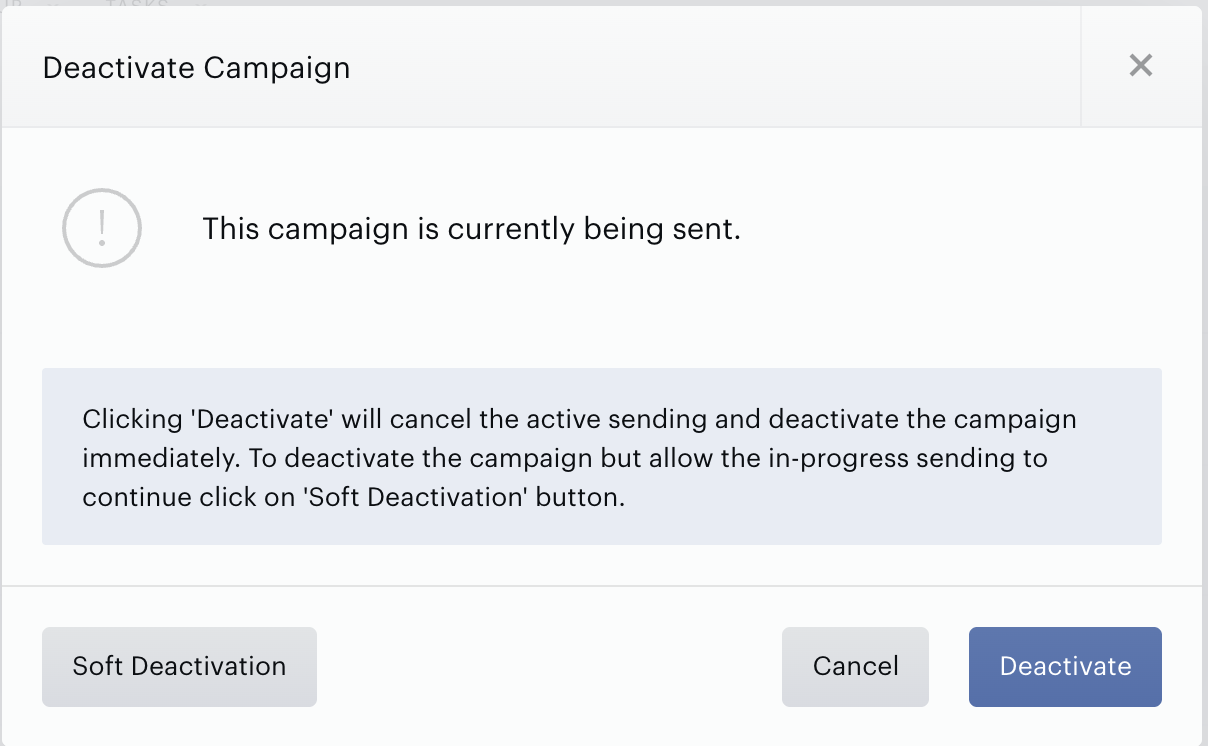1208x746 pixels.
Task: Cancel the campaign deactivation
Action: tap(855, 667)
